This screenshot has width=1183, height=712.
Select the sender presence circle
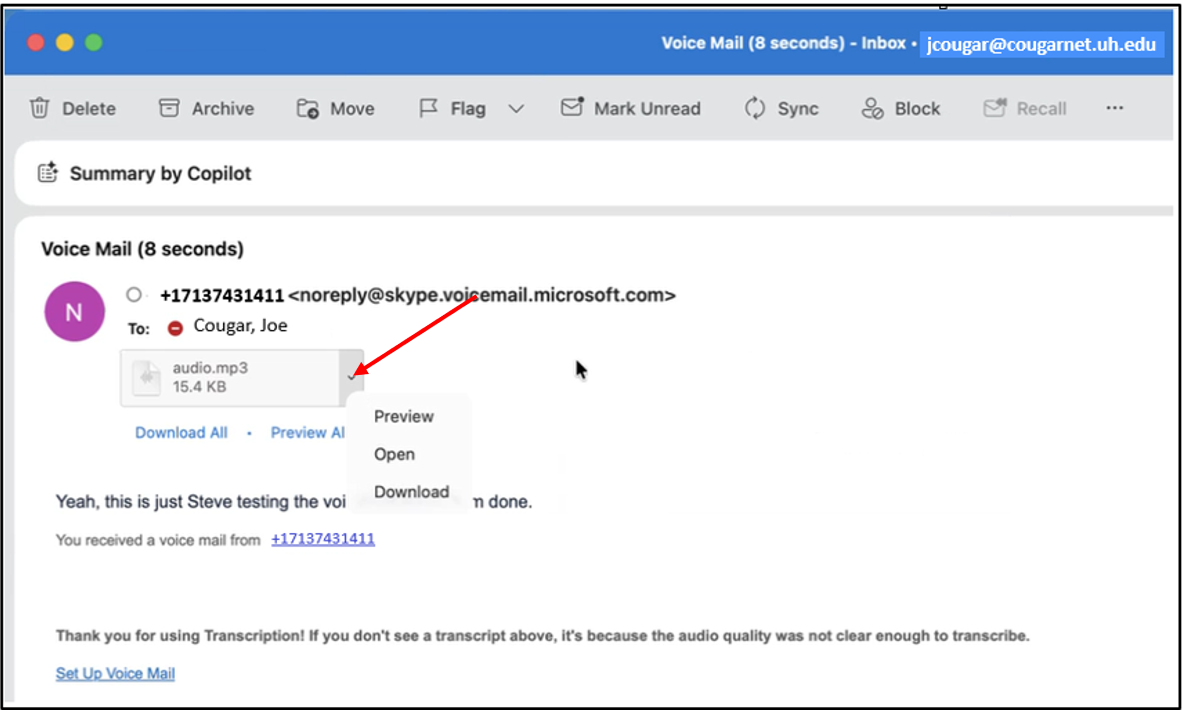134,295
